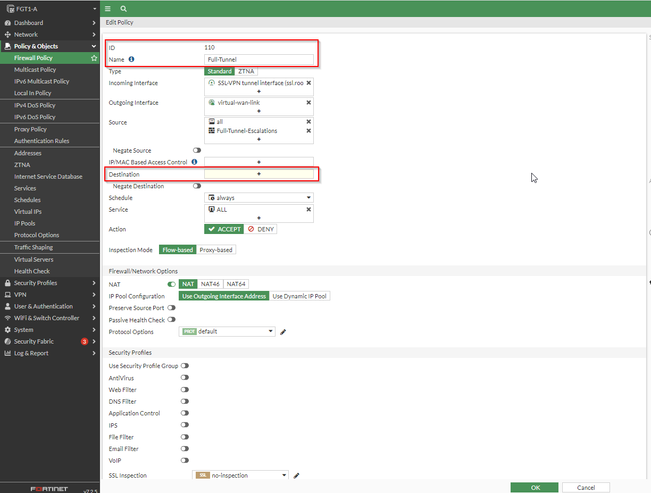Add another outgoing interface with plus
Screen dimensions: 651x493
click(x=259, y=111)
